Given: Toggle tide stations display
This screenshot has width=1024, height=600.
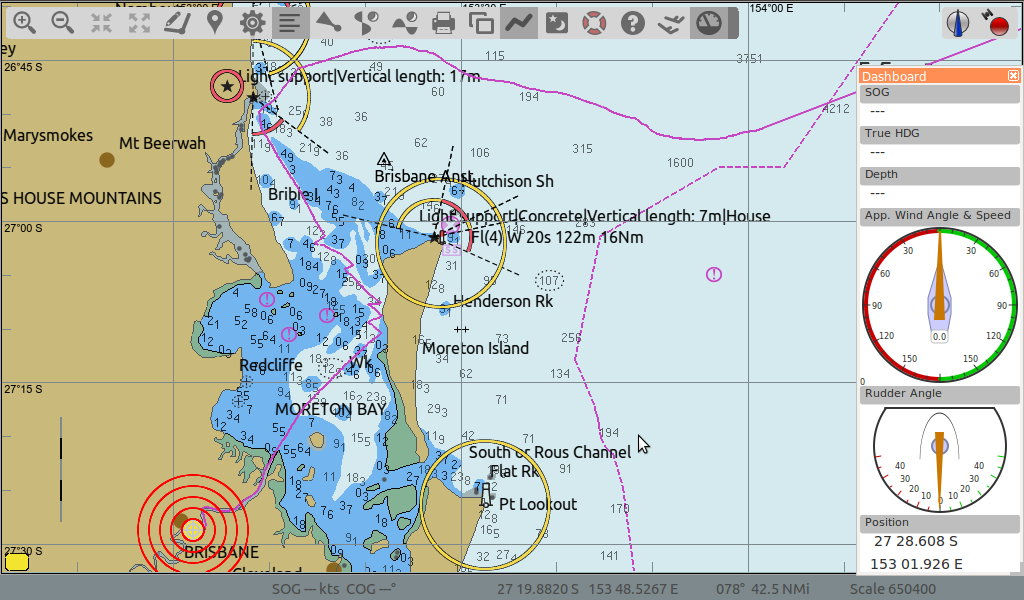Looking at the screenshot, I should coord(367,22).
